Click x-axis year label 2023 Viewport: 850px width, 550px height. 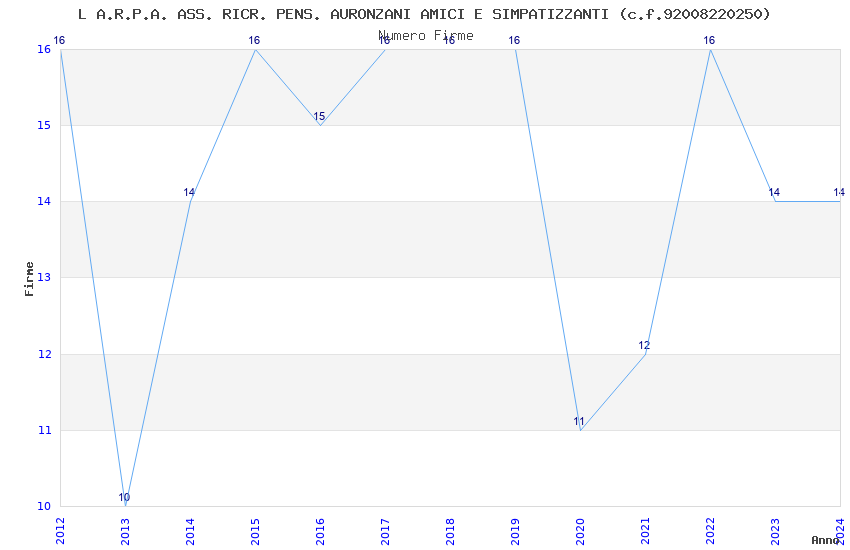coord(776,532)
